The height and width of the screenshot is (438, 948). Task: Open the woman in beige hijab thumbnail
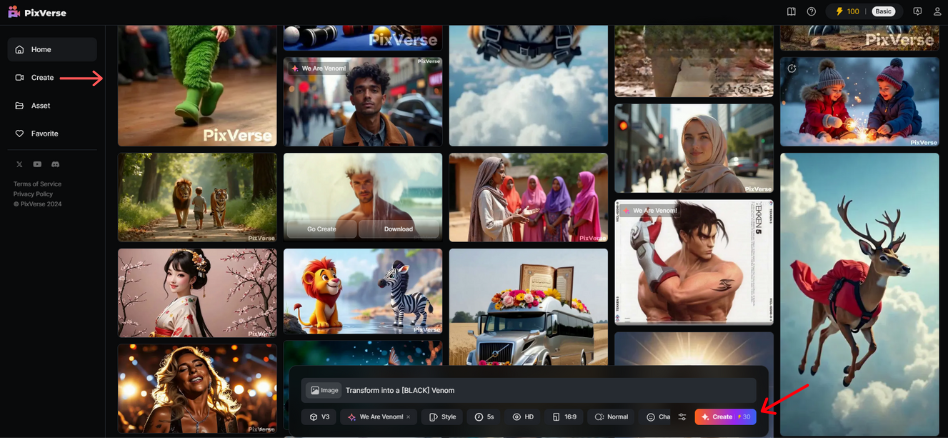pos(694,148)
